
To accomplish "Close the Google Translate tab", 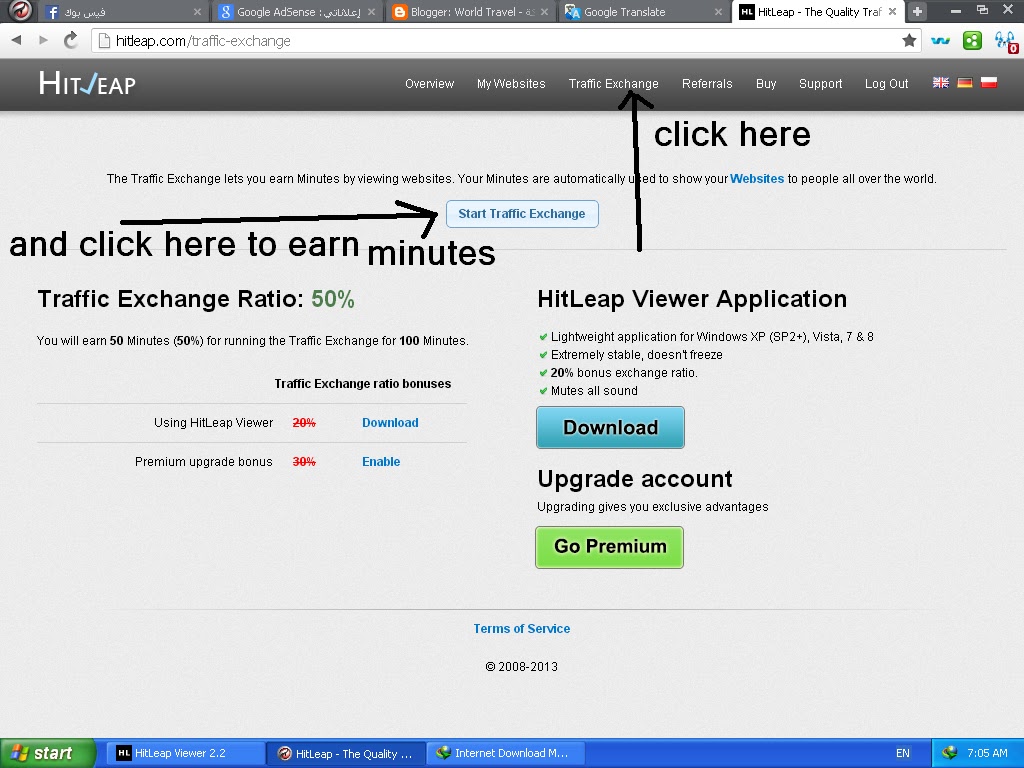I will point(718,12).
